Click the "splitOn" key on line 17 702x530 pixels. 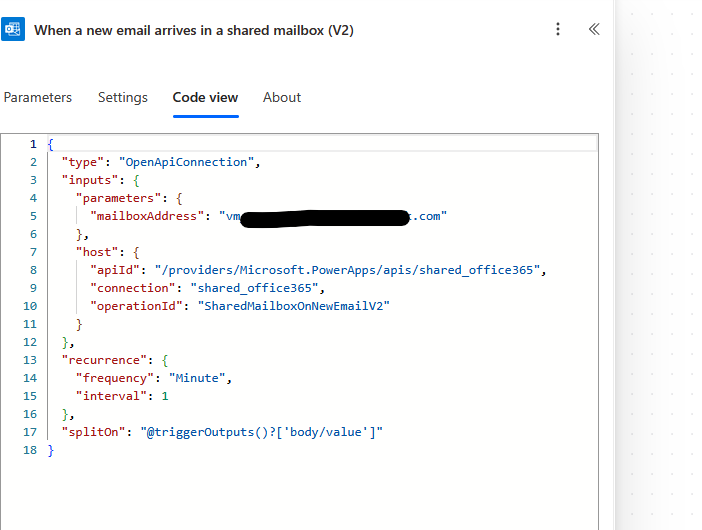93,432
